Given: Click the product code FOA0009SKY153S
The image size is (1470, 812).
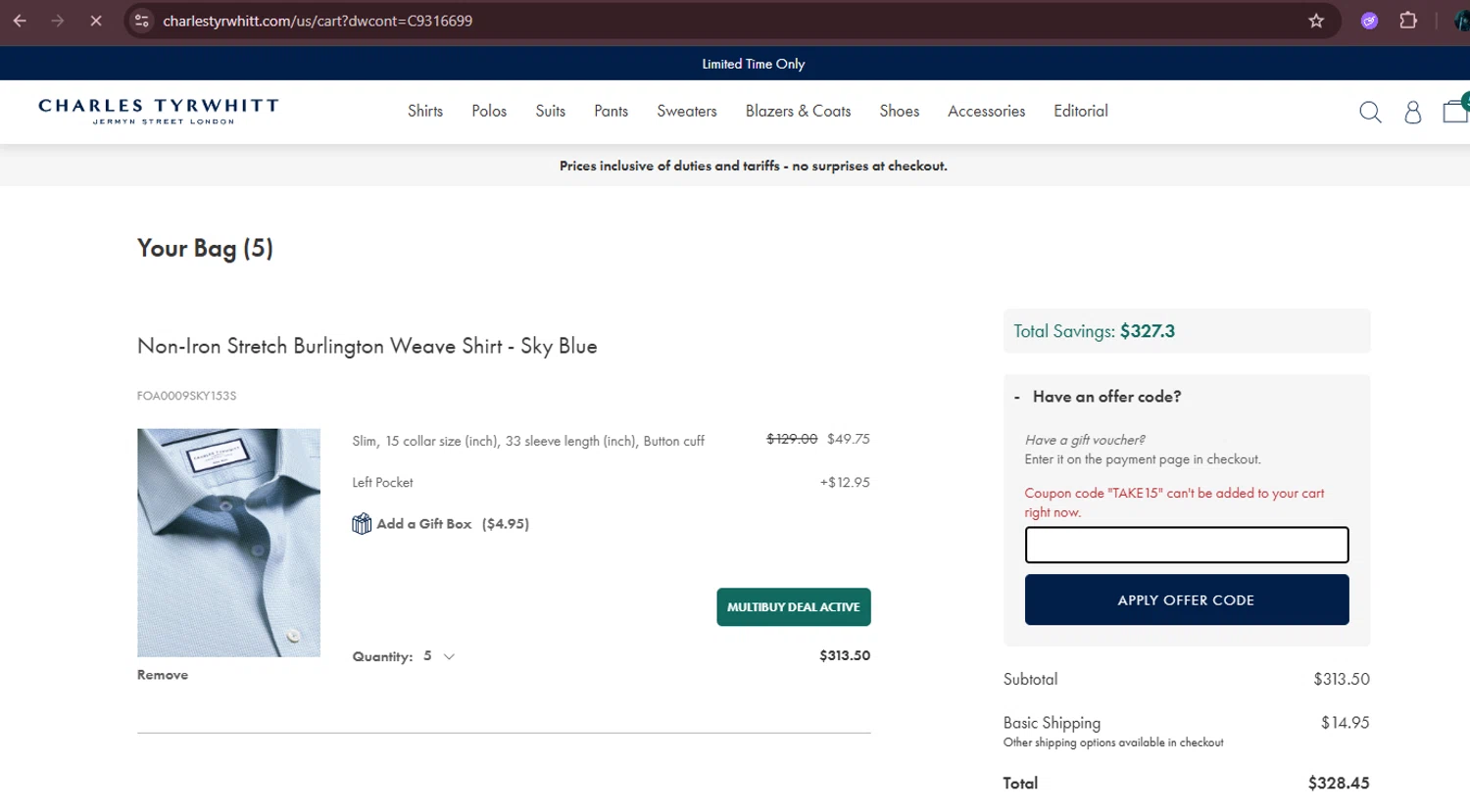Looking at the screenshot, I should pos(186,396).
